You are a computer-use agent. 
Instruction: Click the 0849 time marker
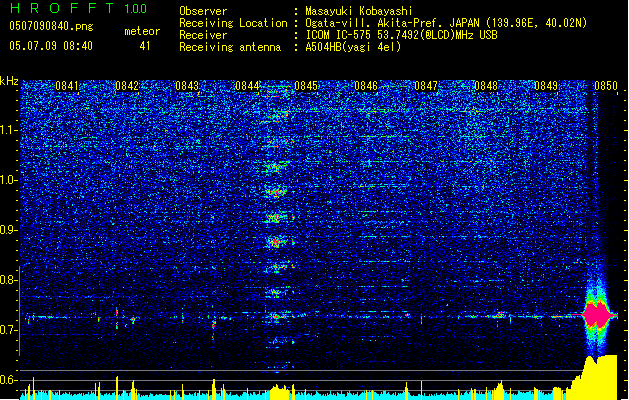[546, 86]
